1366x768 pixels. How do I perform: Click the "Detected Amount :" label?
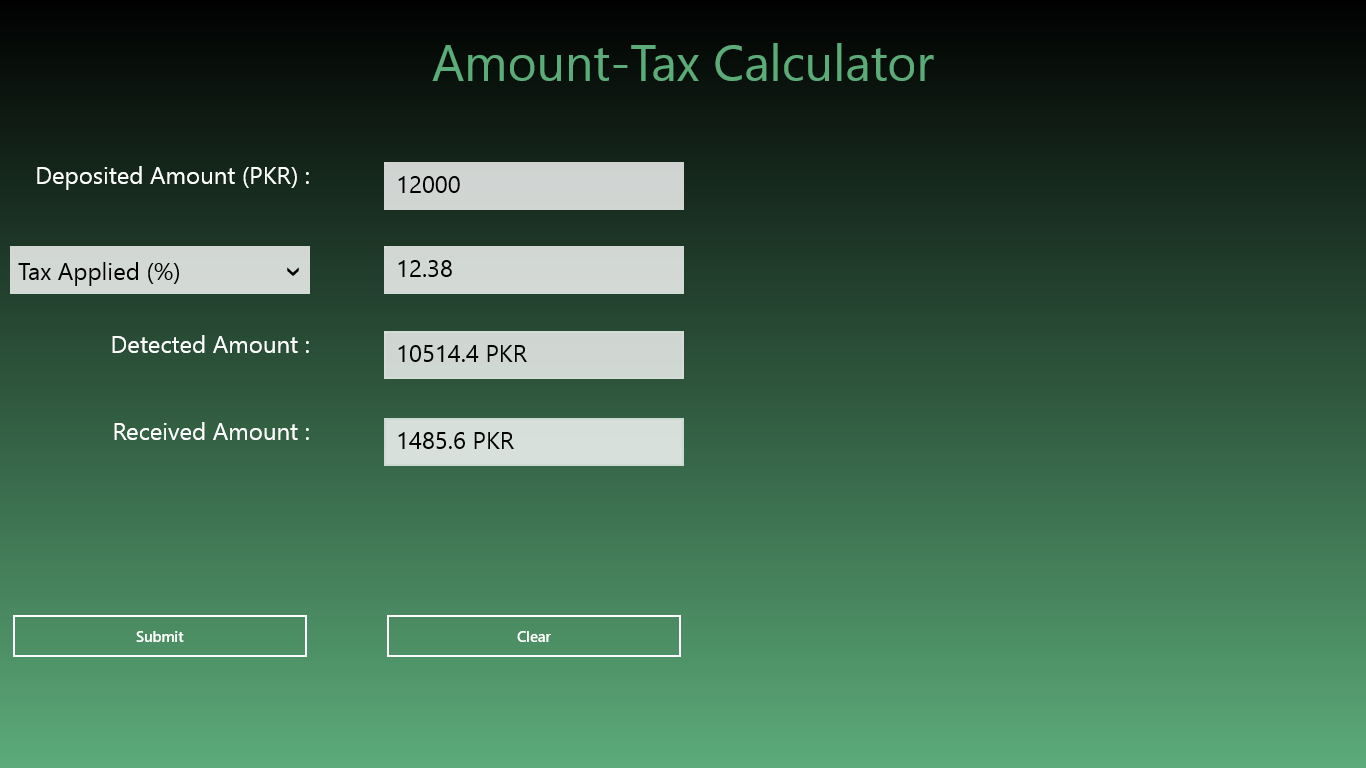tap(210, 345)
